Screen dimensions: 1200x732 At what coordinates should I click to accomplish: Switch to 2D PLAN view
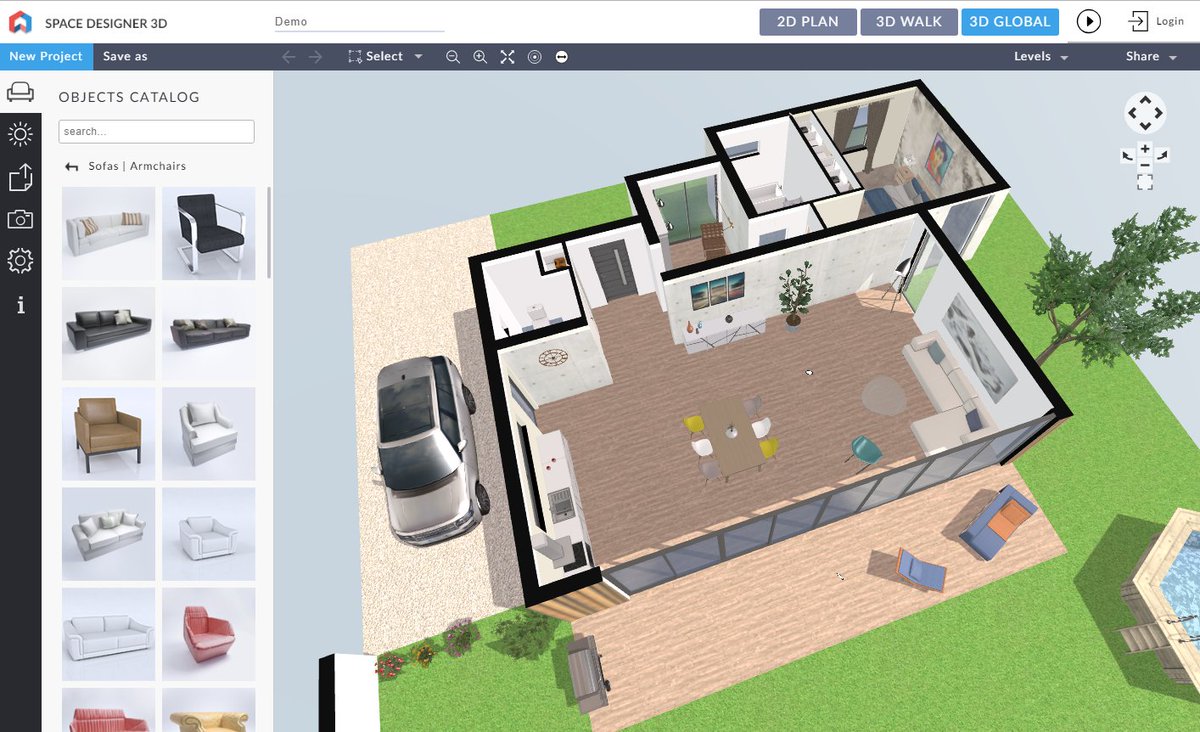point(808,22)
